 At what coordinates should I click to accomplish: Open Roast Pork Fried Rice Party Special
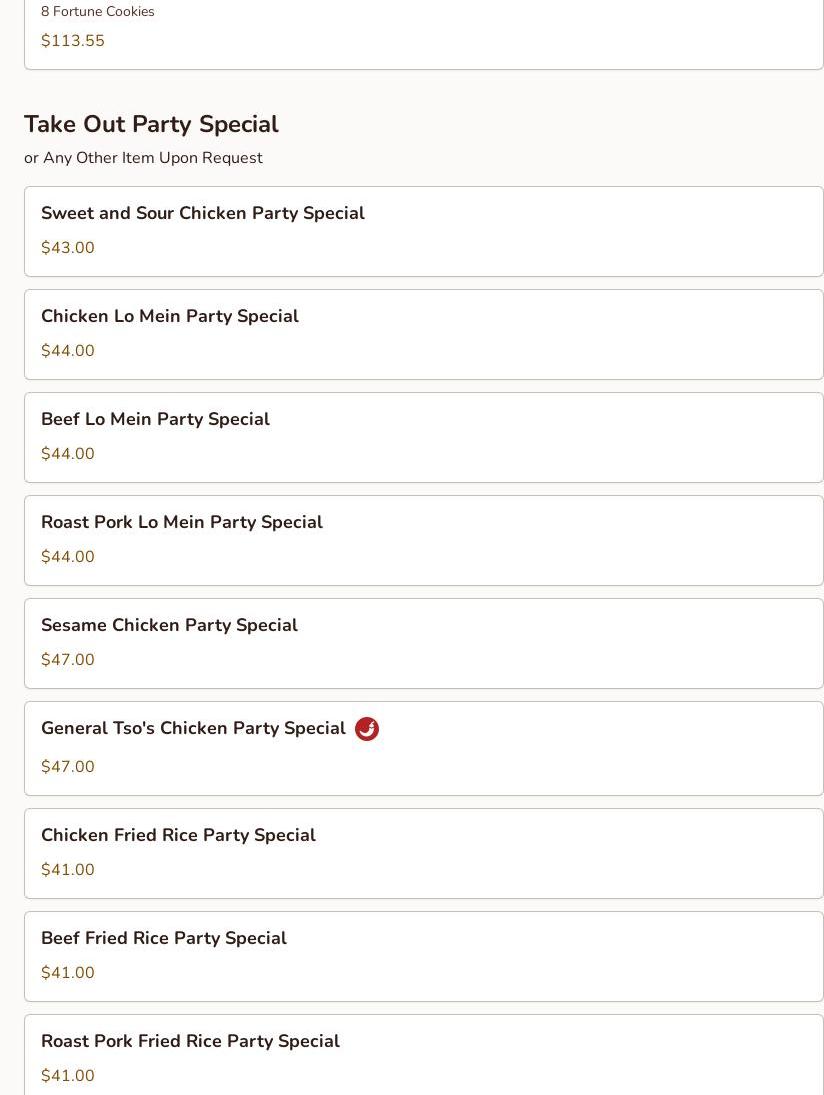(x=190, y=1041)
